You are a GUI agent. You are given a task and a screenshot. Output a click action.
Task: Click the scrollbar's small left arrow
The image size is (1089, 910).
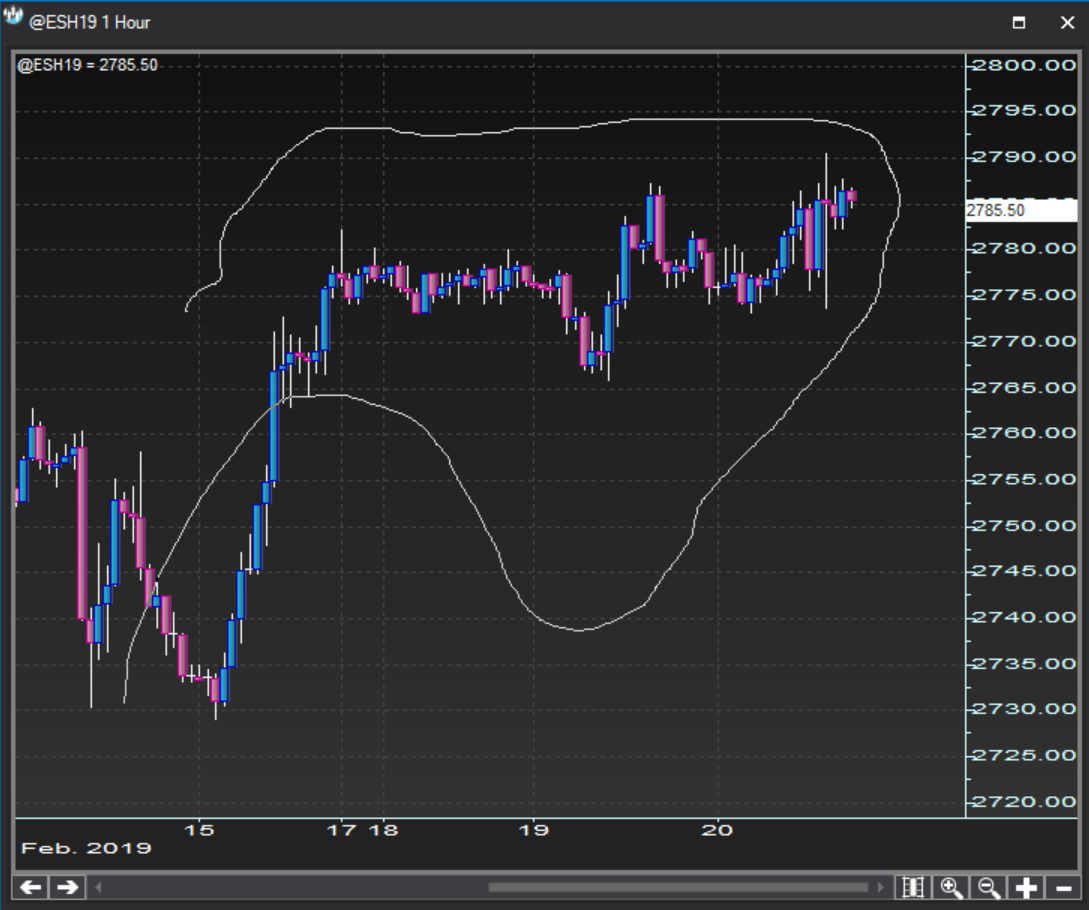pyautogui.click(x=98, y=887)
